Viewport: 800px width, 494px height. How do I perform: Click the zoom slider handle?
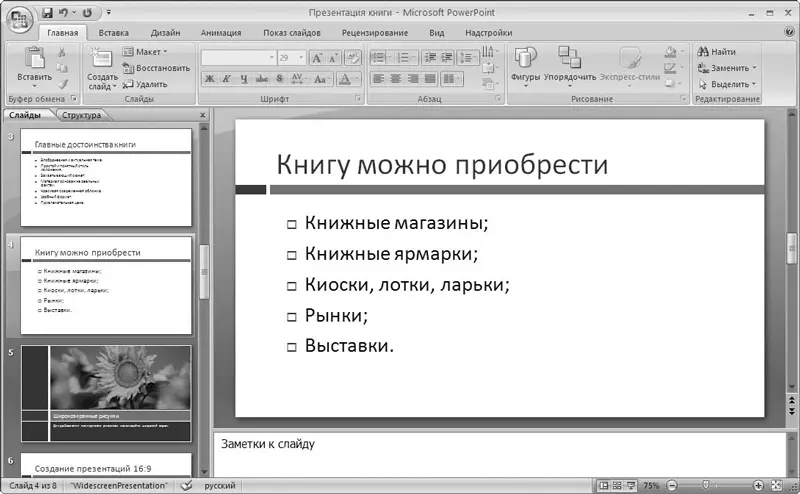coord(707,486)
